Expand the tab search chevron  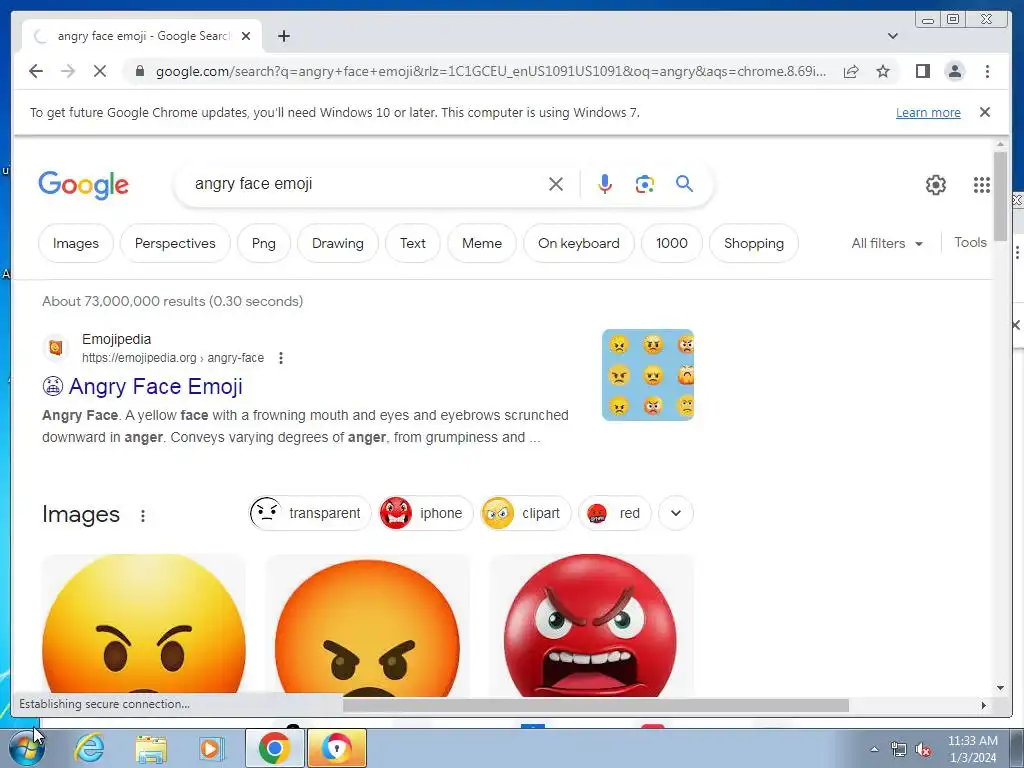click(x=893, y=36)
